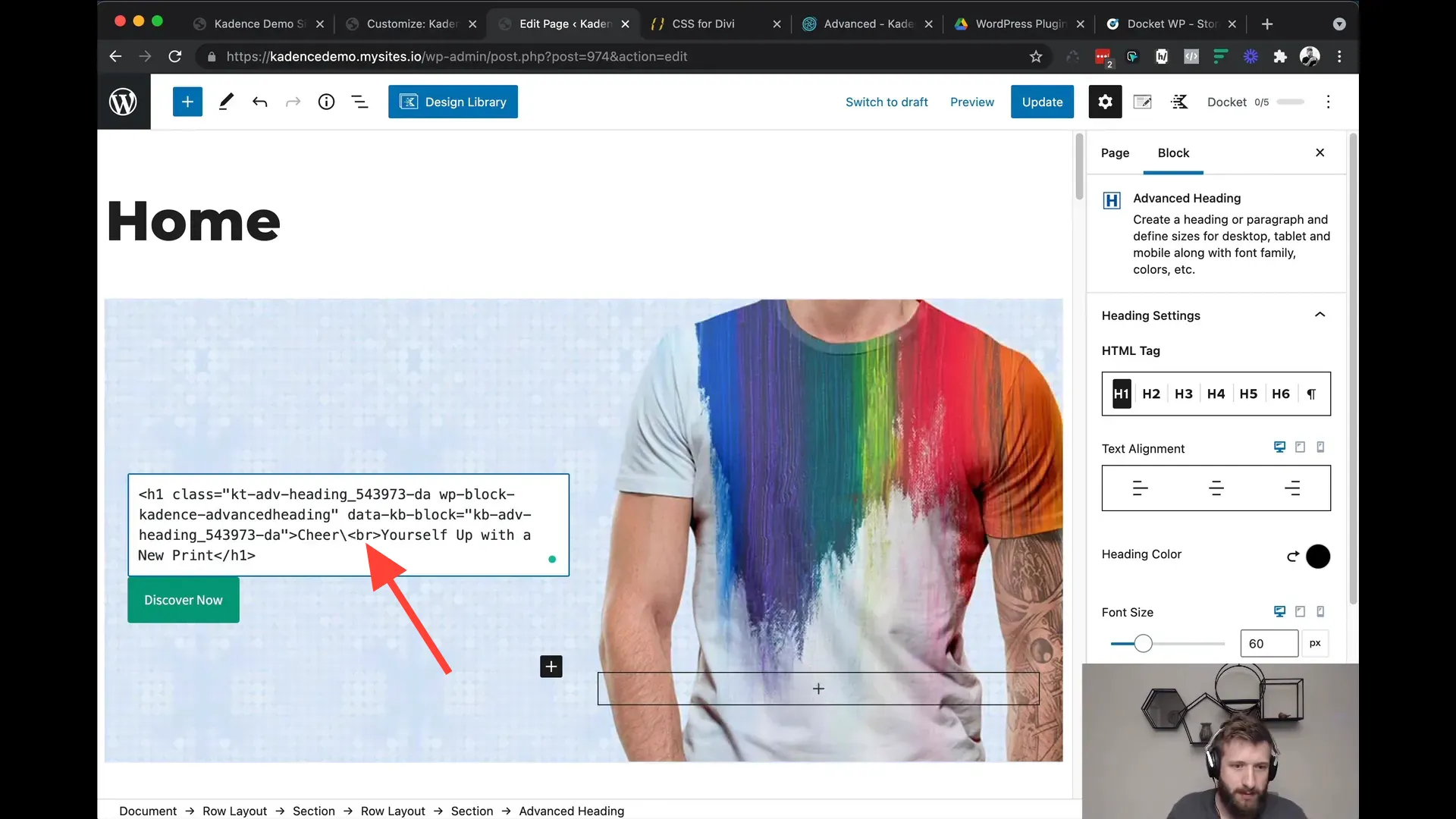Click the undo arrow icon
The width and height of the screenshot is (1456, 819).
(x=260, y=102)
